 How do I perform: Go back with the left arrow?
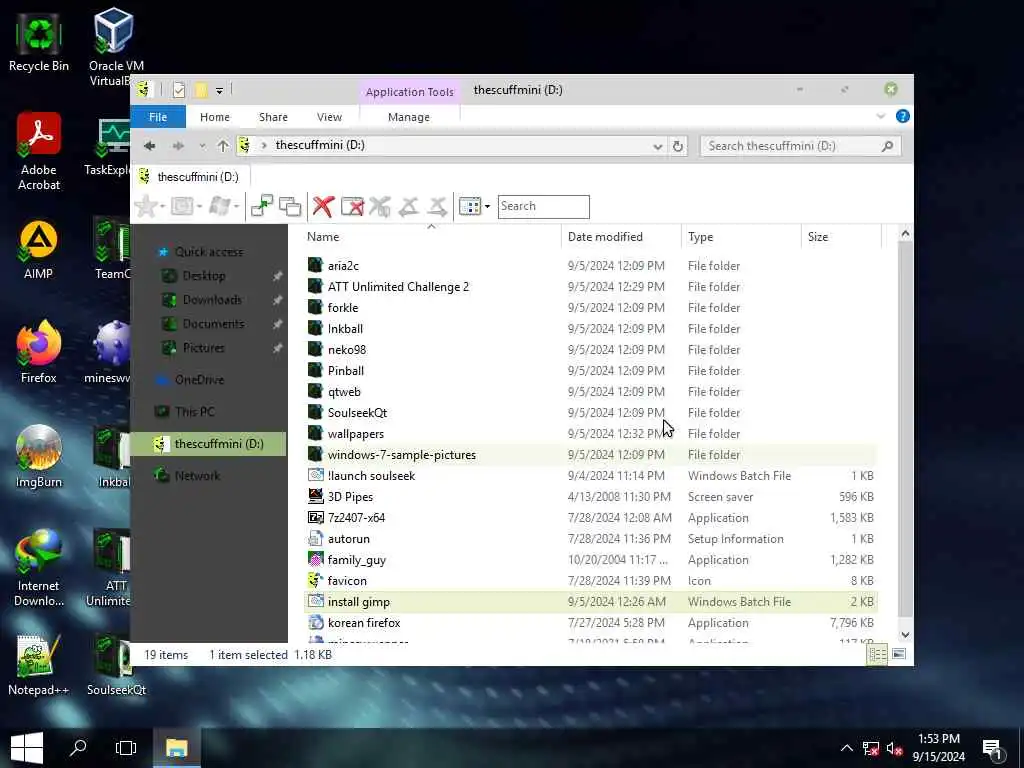[150, 146]
